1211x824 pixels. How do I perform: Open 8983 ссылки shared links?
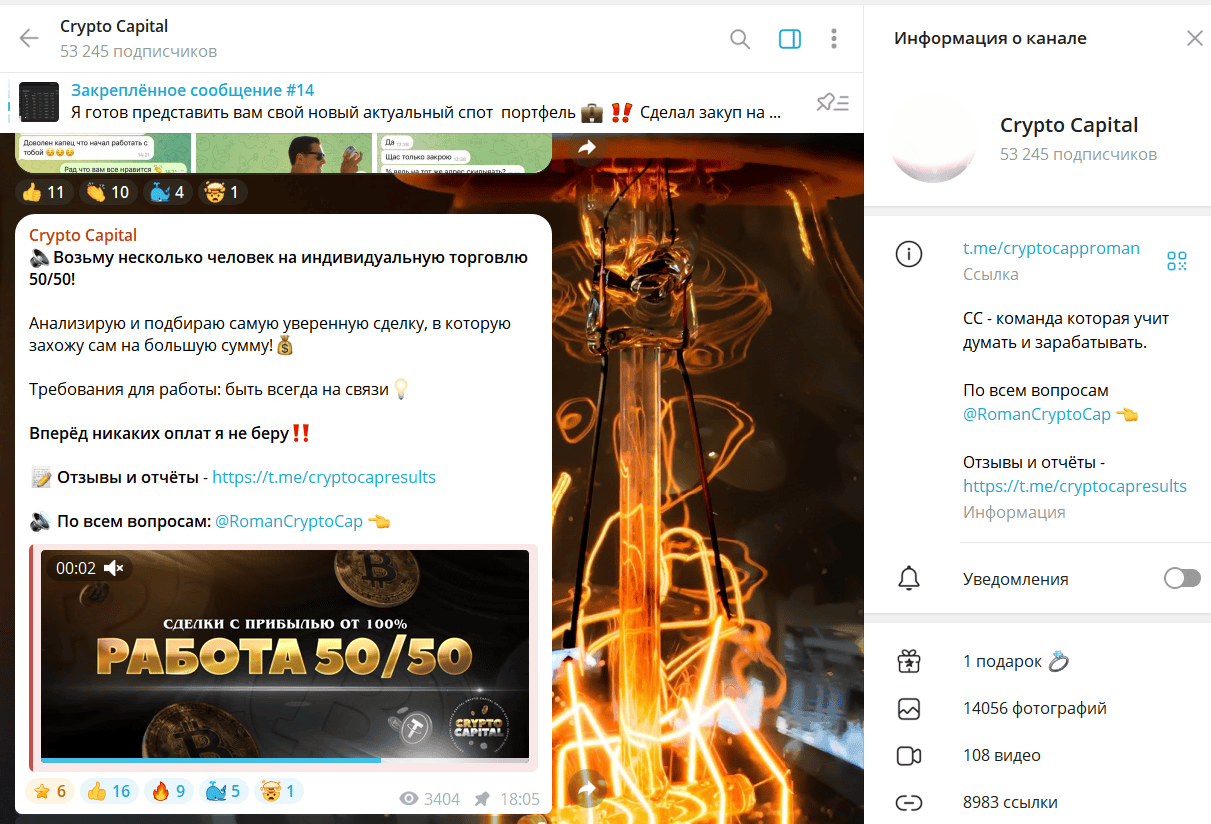1037,802
